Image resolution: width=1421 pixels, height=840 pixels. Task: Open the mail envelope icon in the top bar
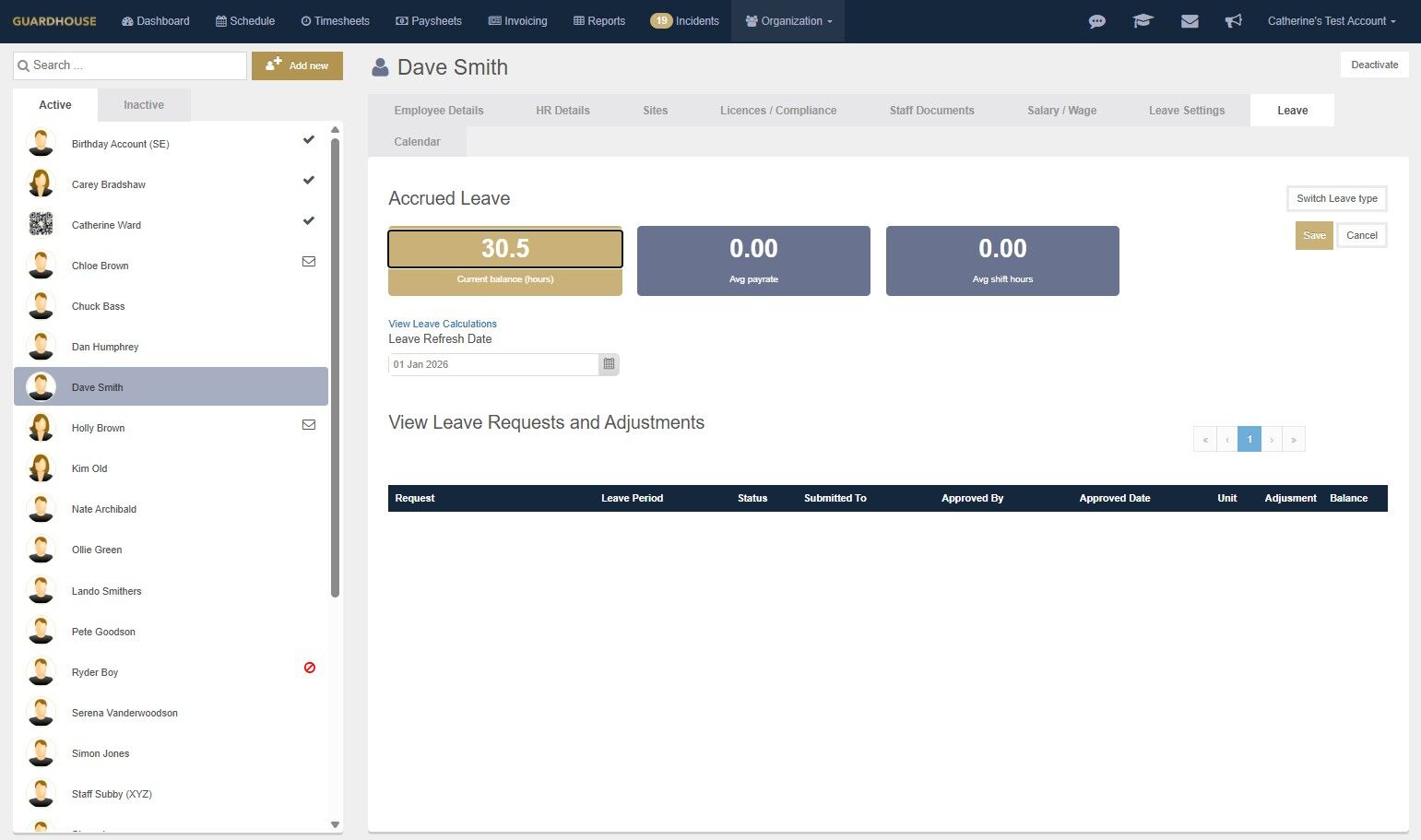click(1190, 21)
